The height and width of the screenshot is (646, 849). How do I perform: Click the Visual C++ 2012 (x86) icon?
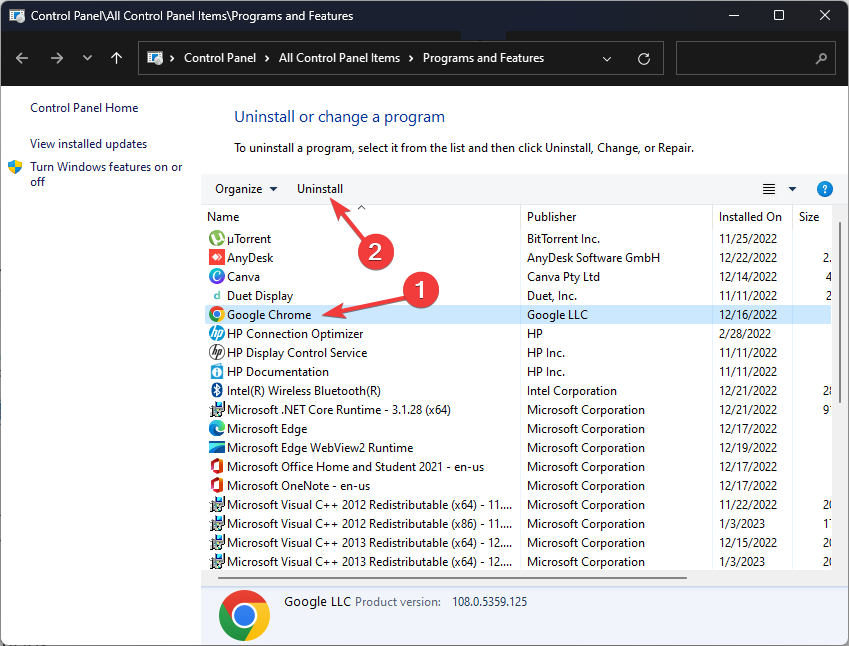coord(217,524)
